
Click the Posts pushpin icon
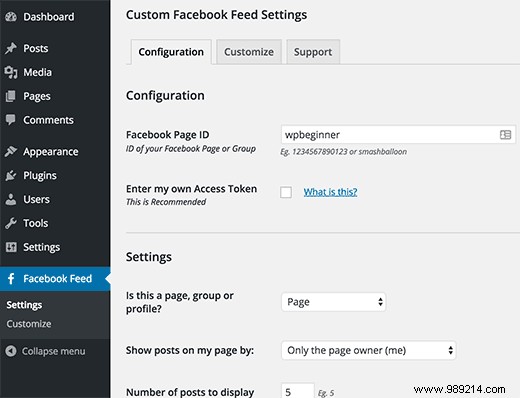click(x=11, y=48)
